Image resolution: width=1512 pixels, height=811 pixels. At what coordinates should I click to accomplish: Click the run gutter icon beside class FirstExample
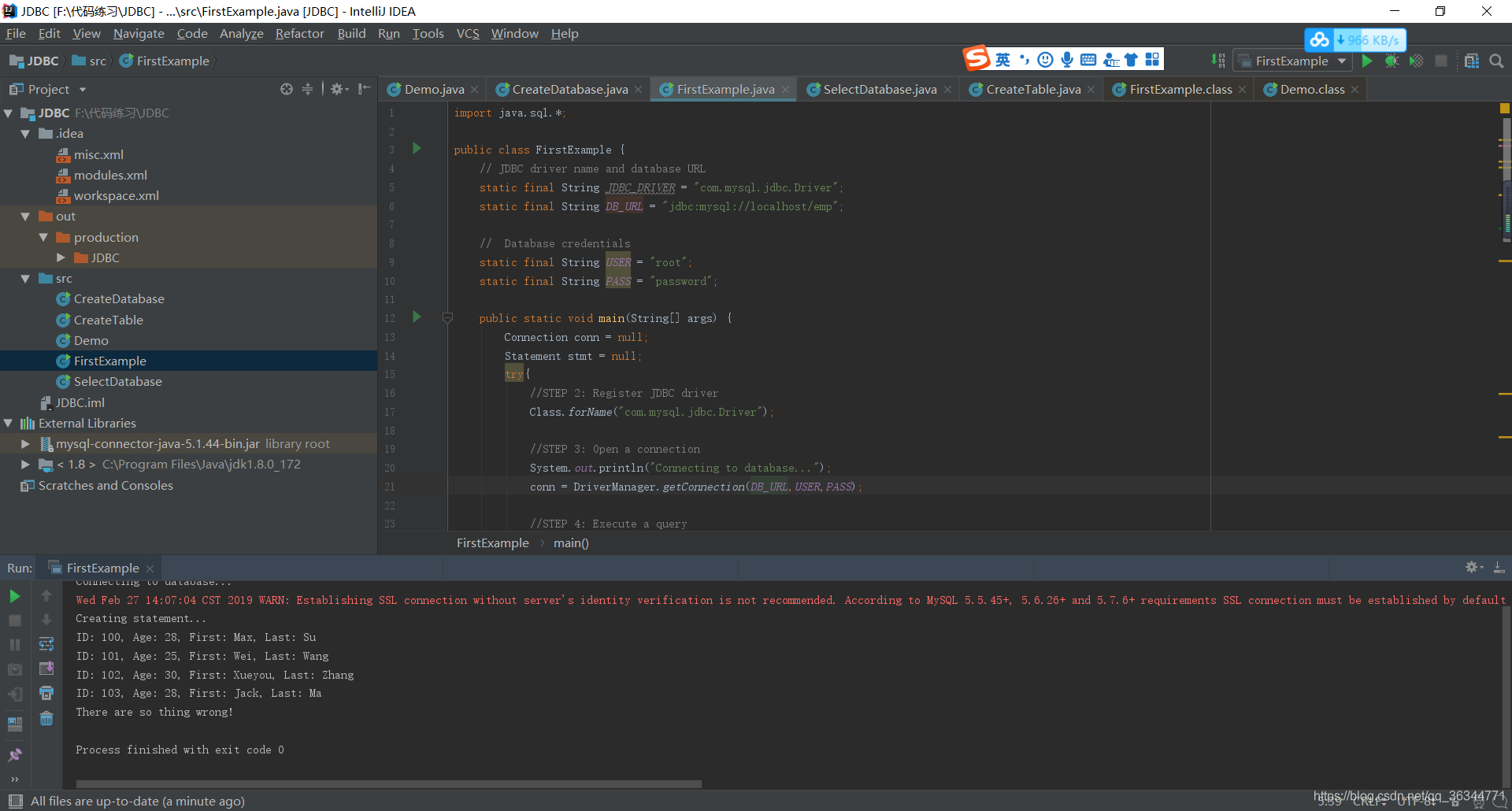coord(417,148)
